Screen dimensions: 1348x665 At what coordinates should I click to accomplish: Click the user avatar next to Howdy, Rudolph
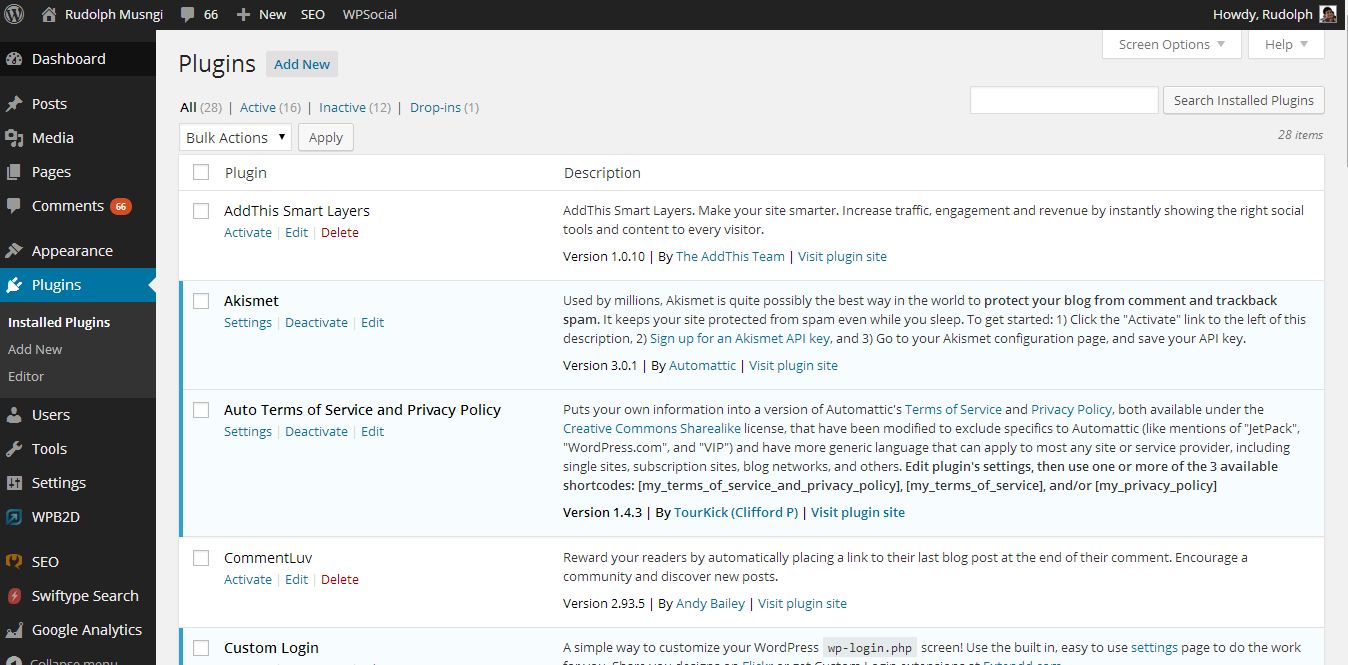click(x=1328, y=14)
